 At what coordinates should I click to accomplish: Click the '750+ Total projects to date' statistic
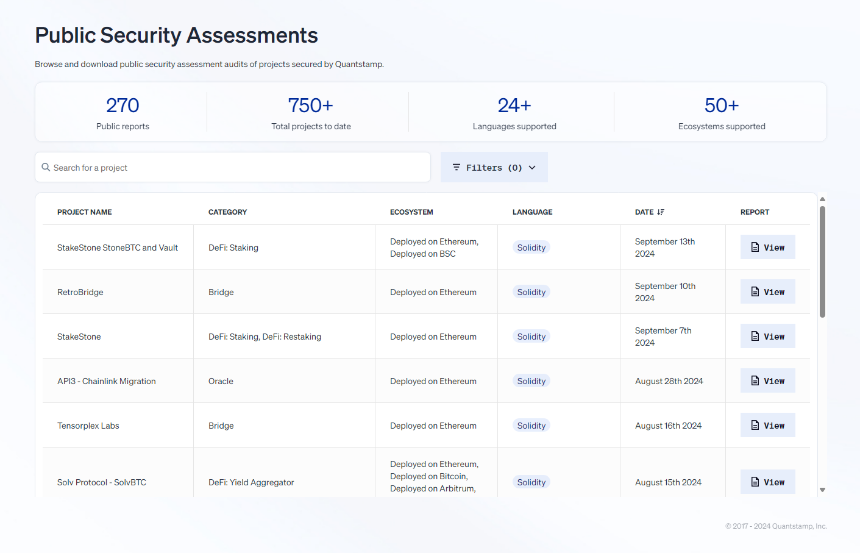(x=310, y=112)
